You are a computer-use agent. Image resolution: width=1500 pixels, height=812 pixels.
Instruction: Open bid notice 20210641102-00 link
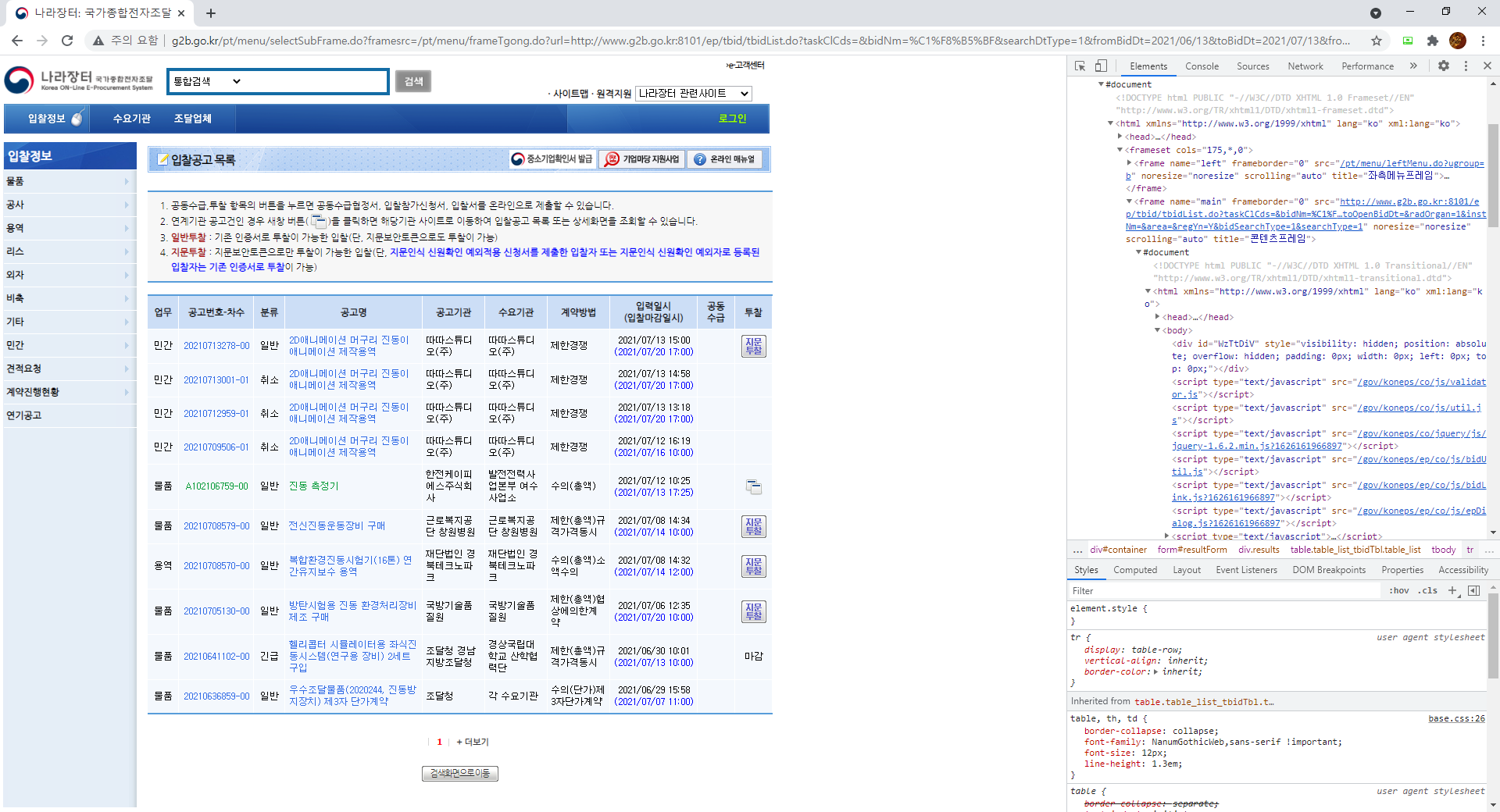216,657
